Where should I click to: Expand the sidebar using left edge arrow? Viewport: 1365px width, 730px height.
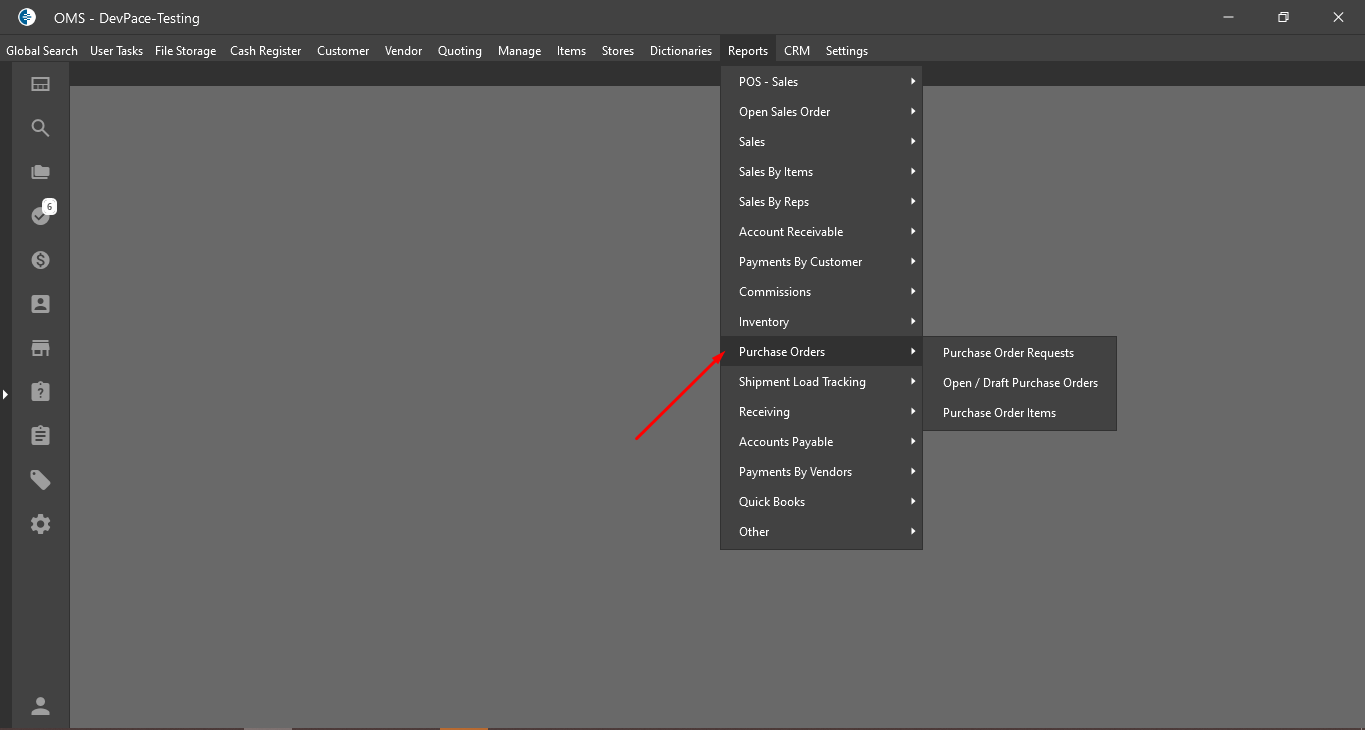pos(5,395)
